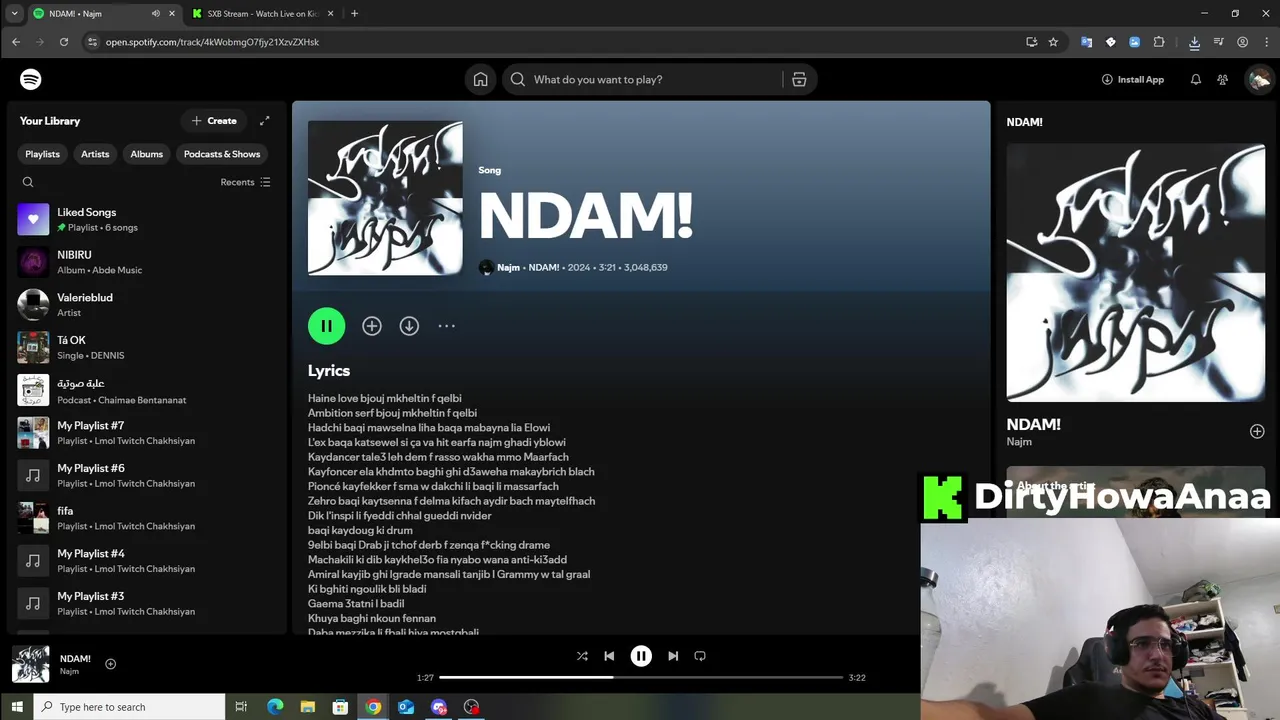1280x720 pixels.
Task: Pause playback in bottom player bar
Action: point(641,656)
